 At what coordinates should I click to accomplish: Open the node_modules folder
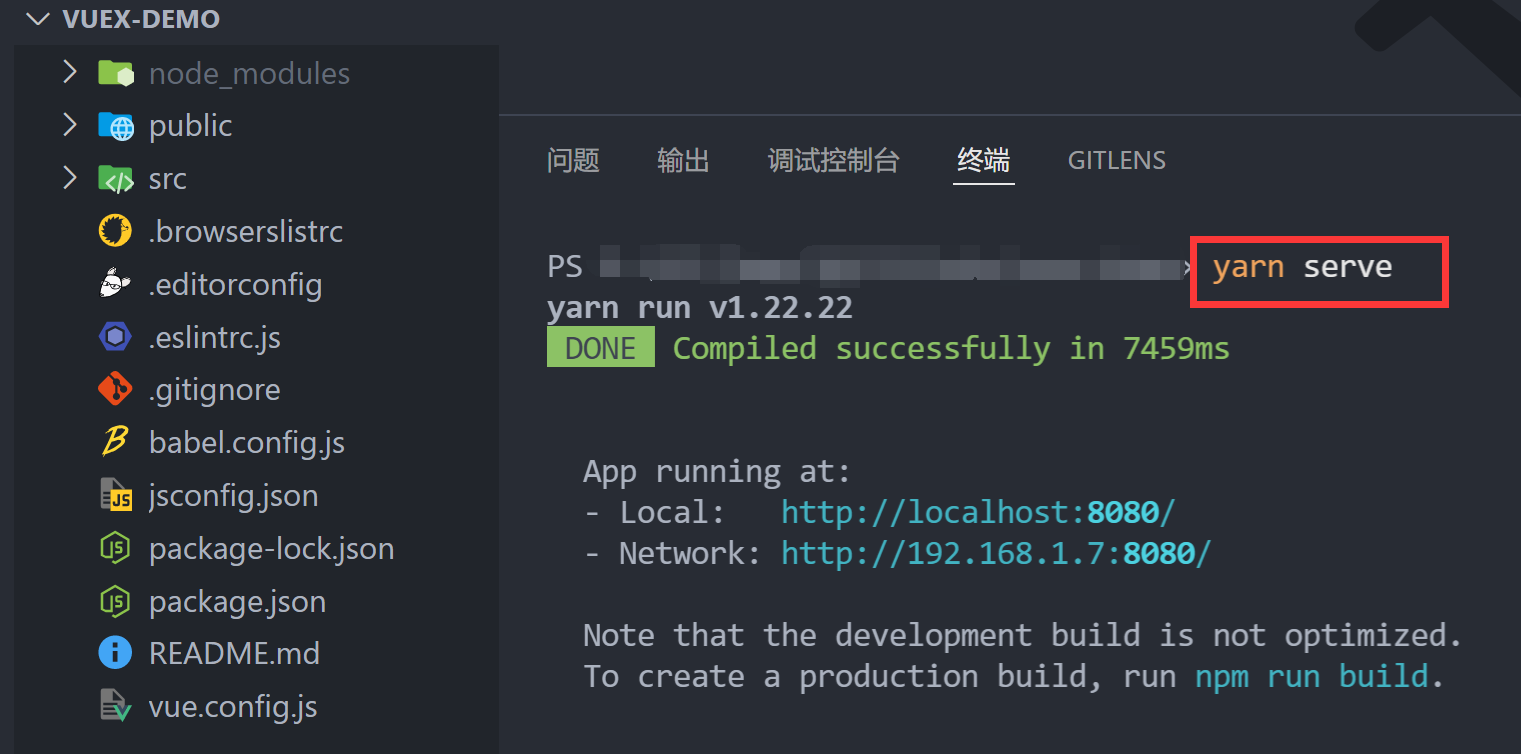coord(249,73)
